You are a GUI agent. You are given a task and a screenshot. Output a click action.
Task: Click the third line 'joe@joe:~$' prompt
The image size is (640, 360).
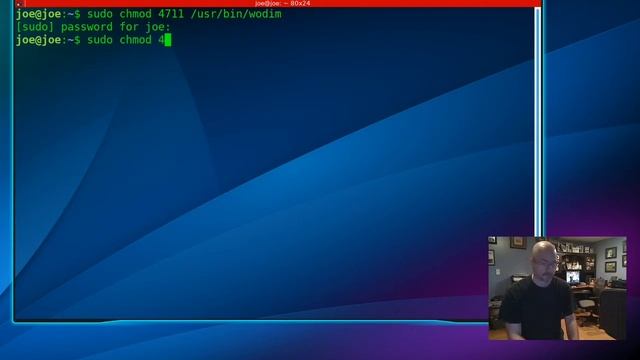(48, 40)
